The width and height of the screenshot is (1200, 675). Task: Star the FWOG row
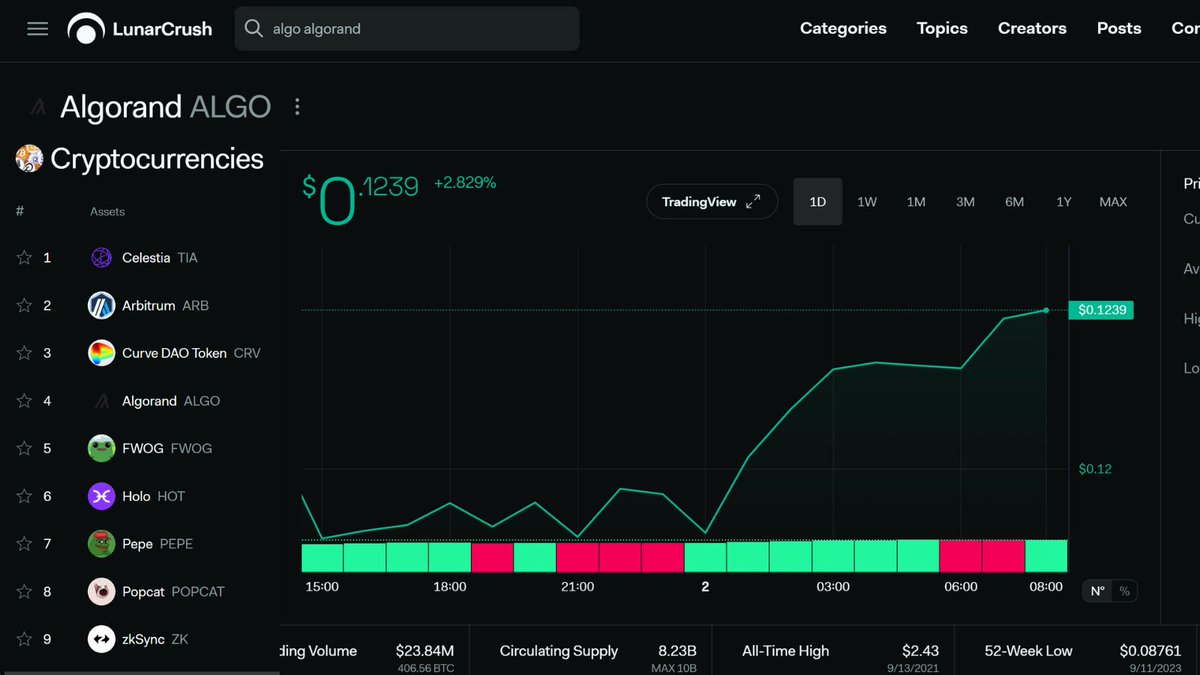24,449
